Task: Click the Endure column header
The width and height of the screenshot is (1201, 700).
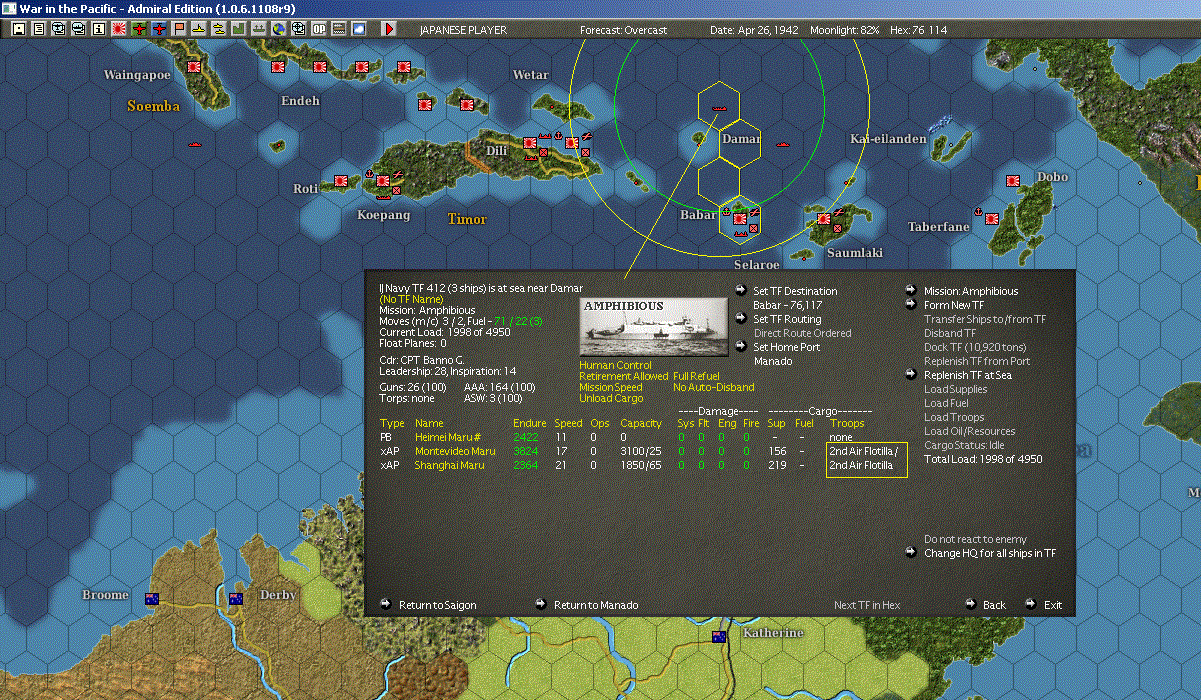Action: [x=529, y=423]
